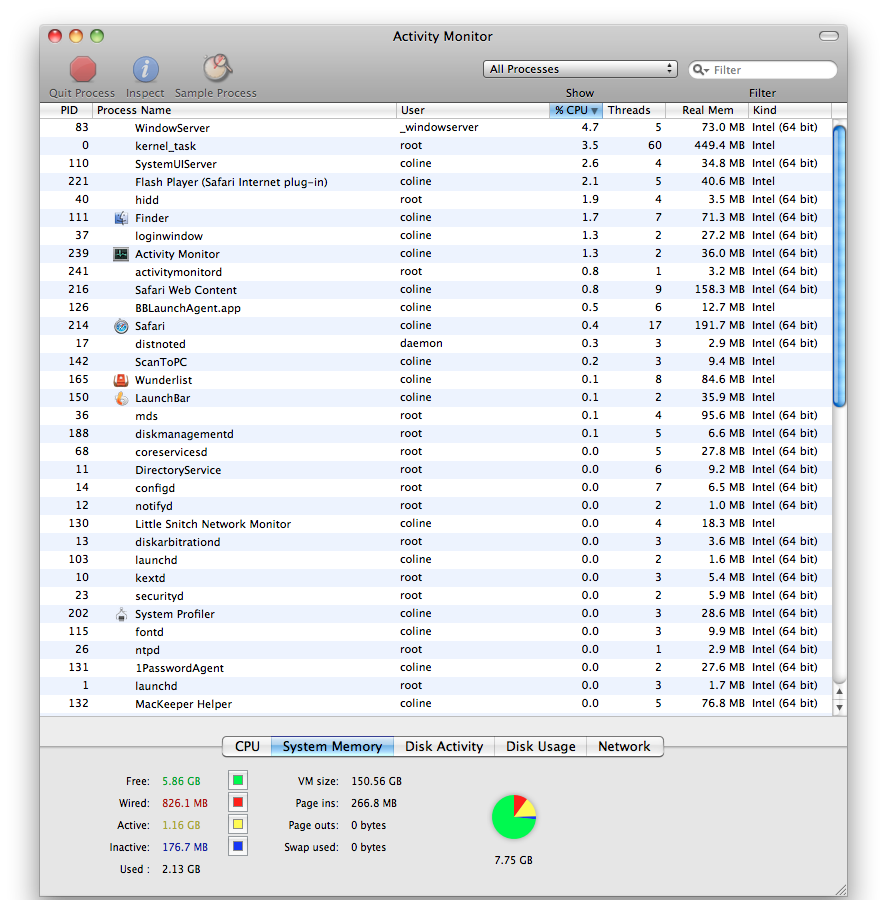The width and height of the screenshot is (887, 900).
Task: Select BBLaunchAgent.app process
Action: click(x=436, y=308)
